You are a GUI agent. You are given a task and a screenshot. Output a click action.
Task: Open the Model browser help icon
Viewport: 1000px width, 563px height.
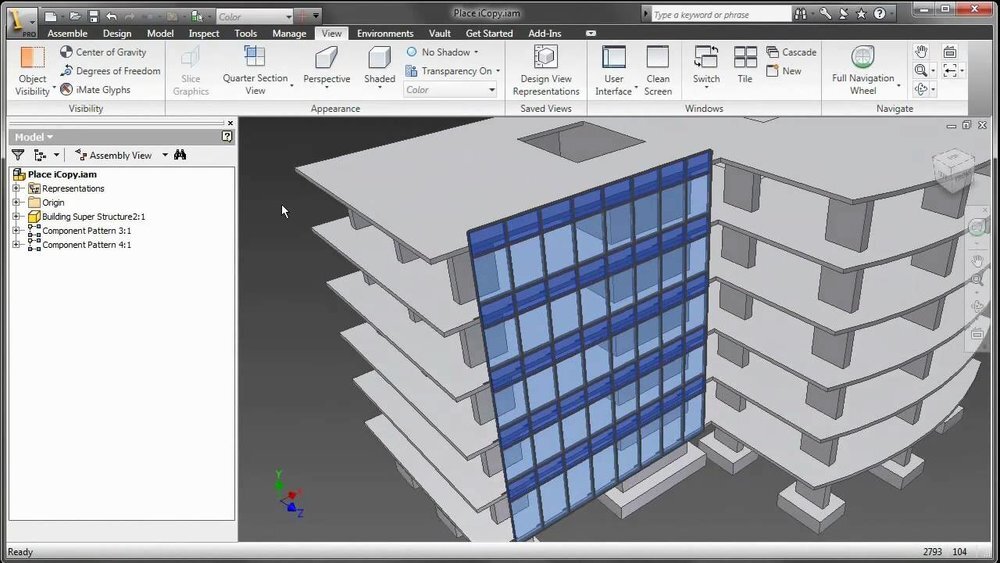(x=227, y=136)
